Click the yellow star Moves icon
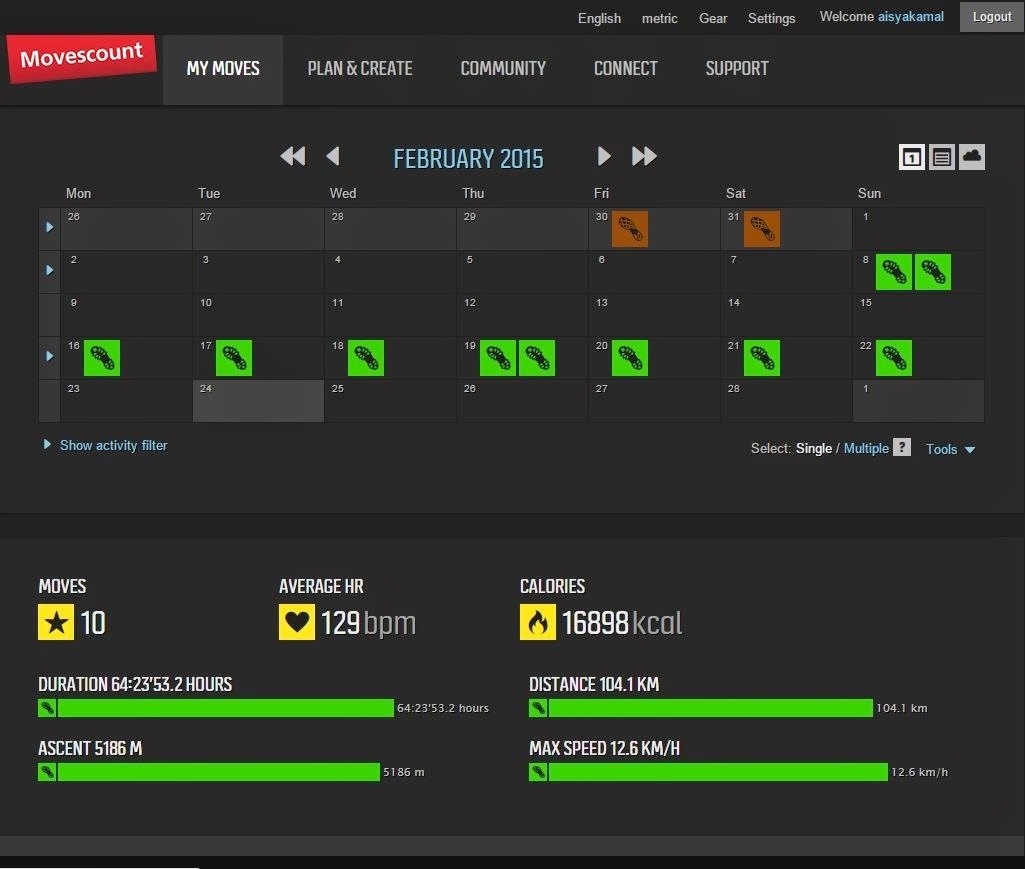The height and width of the screenshot is (869, 1025). click(56, 622)
